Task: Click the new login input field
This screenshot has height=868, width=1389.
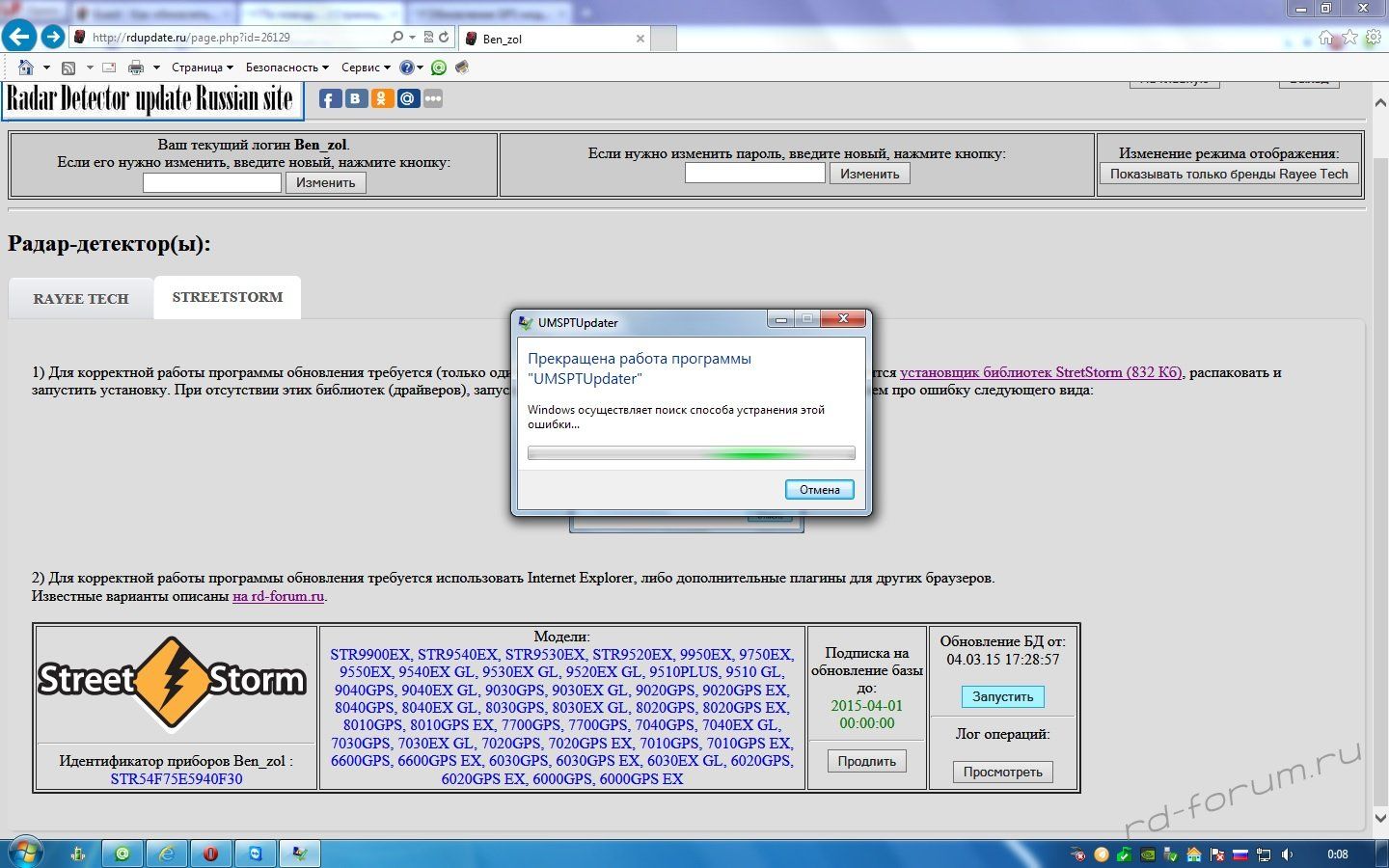Action: point(212,182)
